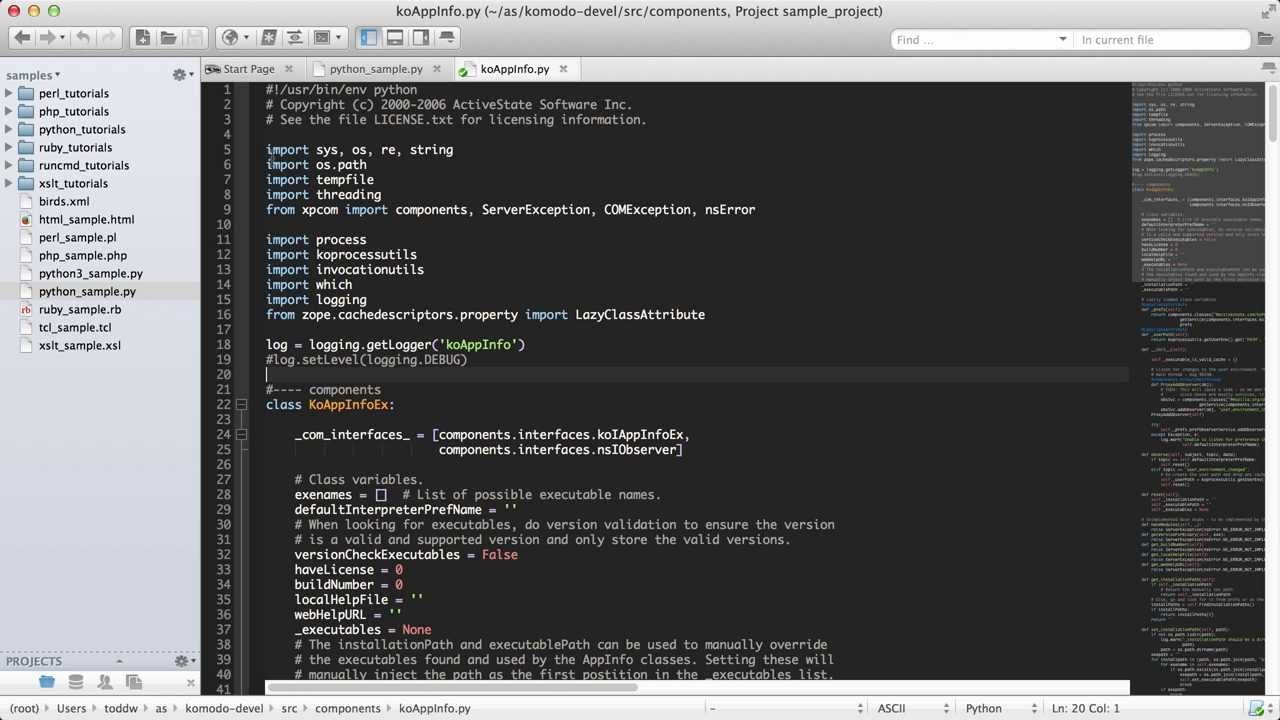Click the redo toolbar icon
Screen dimensions: 1280x720
[109, 38]
